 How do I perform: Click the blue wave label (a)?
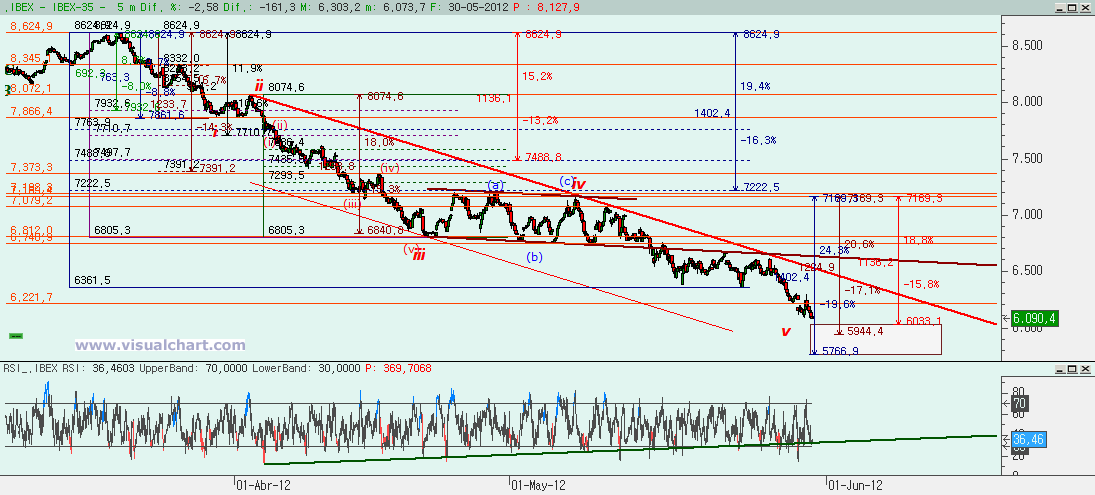tap(495, 185)
